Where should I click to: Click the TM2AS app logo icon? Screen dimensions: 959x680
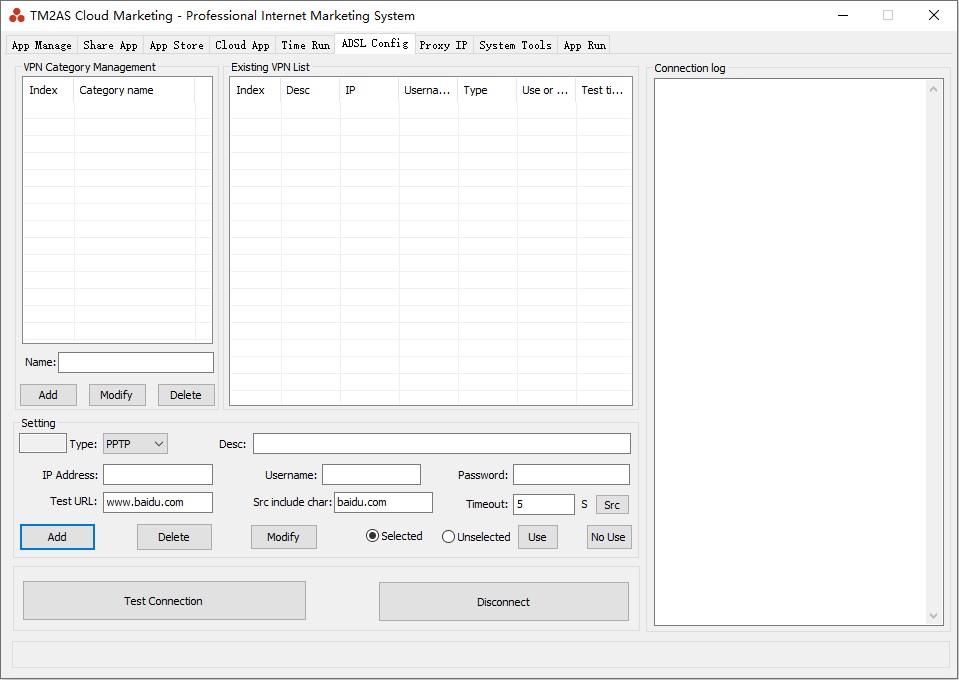(17, 16)
